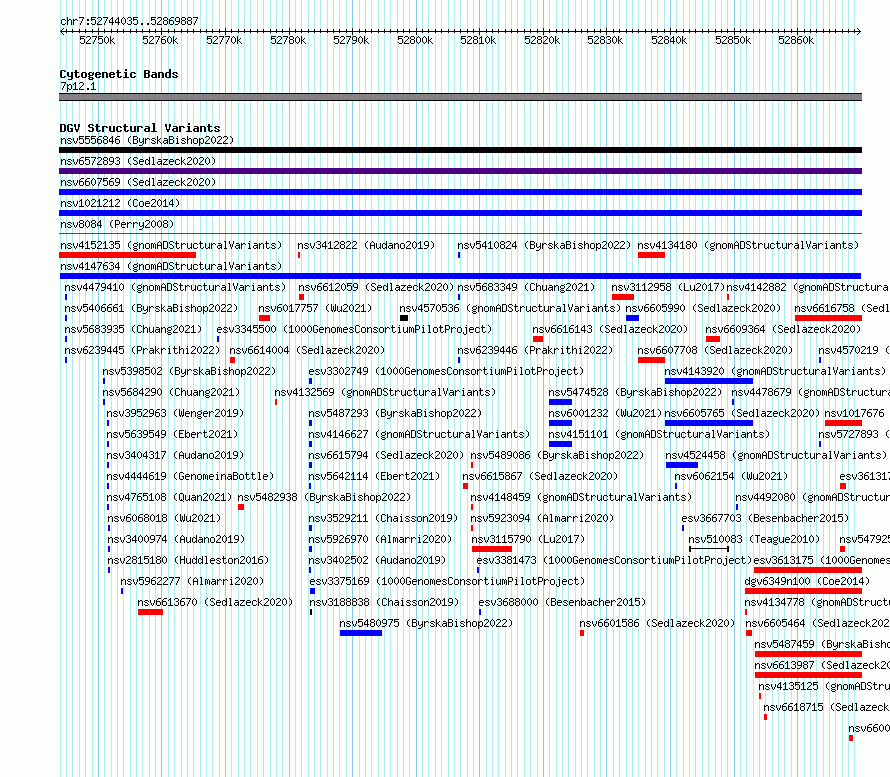This screenshot has height=777, width=890.
Task: Open the nsv6601586 (Sedlazeck2020) label
Action: click(657, 623)
